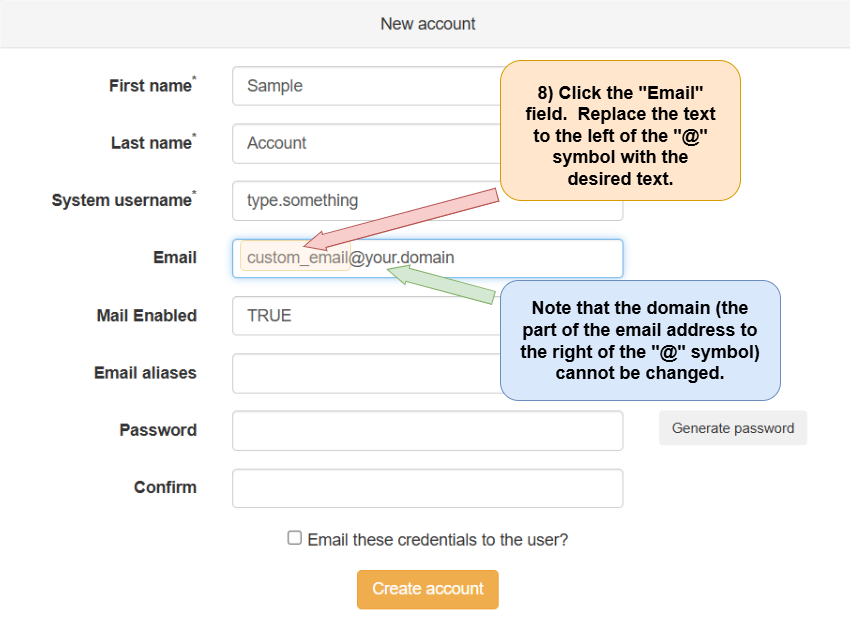850x624 pixels.
Task: Click the orange step 8 instruction callout
Action: pyautogui.click(x=620, y=130)
